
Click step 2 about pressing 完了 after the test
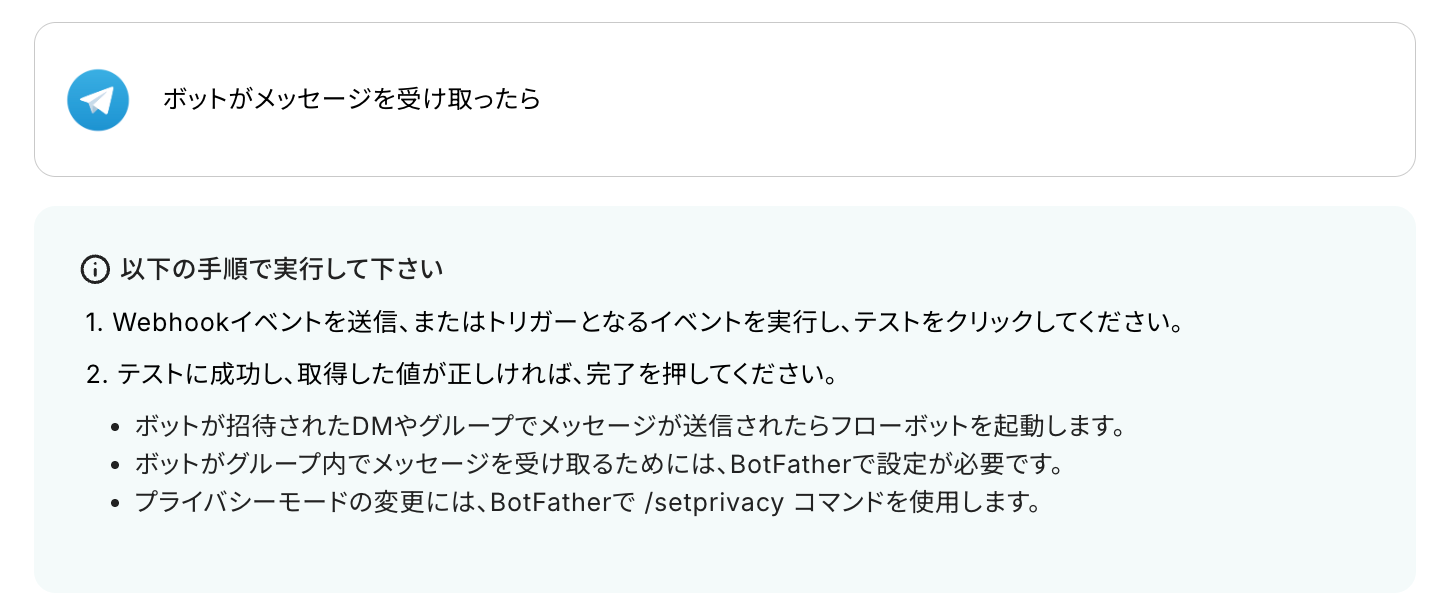click(x=460, y=376)
